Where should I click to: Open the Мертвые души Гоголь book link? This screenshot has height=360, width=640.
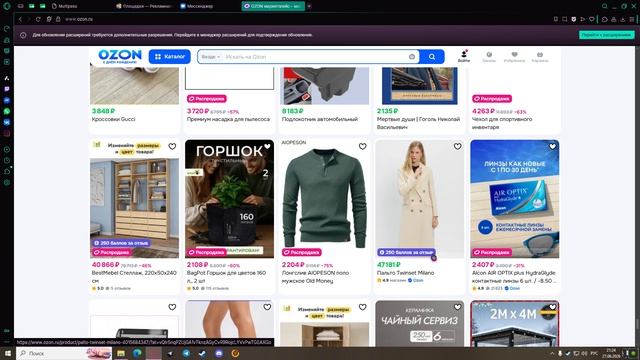click(418, 123)
